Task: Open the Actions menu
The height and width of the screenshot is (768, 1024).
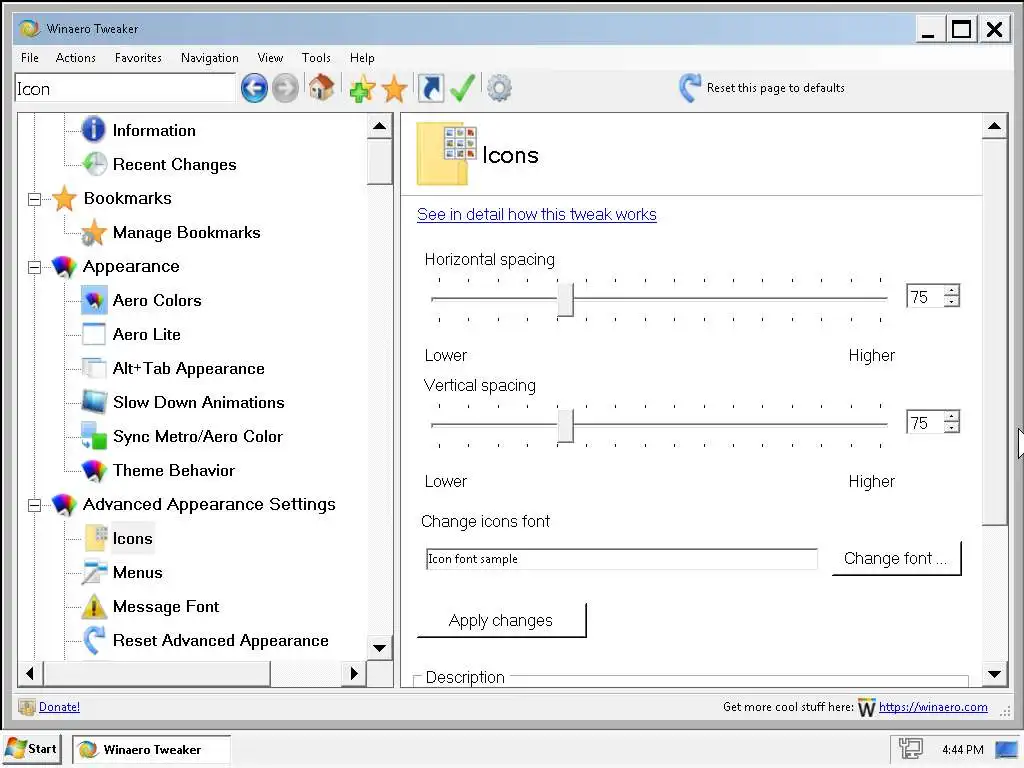Action: tap(76, 57)
